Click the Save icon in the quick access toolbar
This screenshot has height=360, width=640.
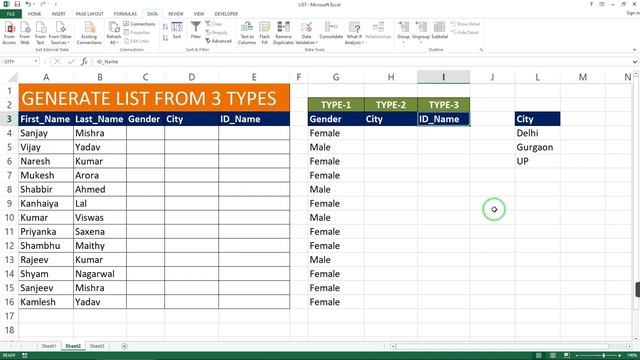click(17, 4)
